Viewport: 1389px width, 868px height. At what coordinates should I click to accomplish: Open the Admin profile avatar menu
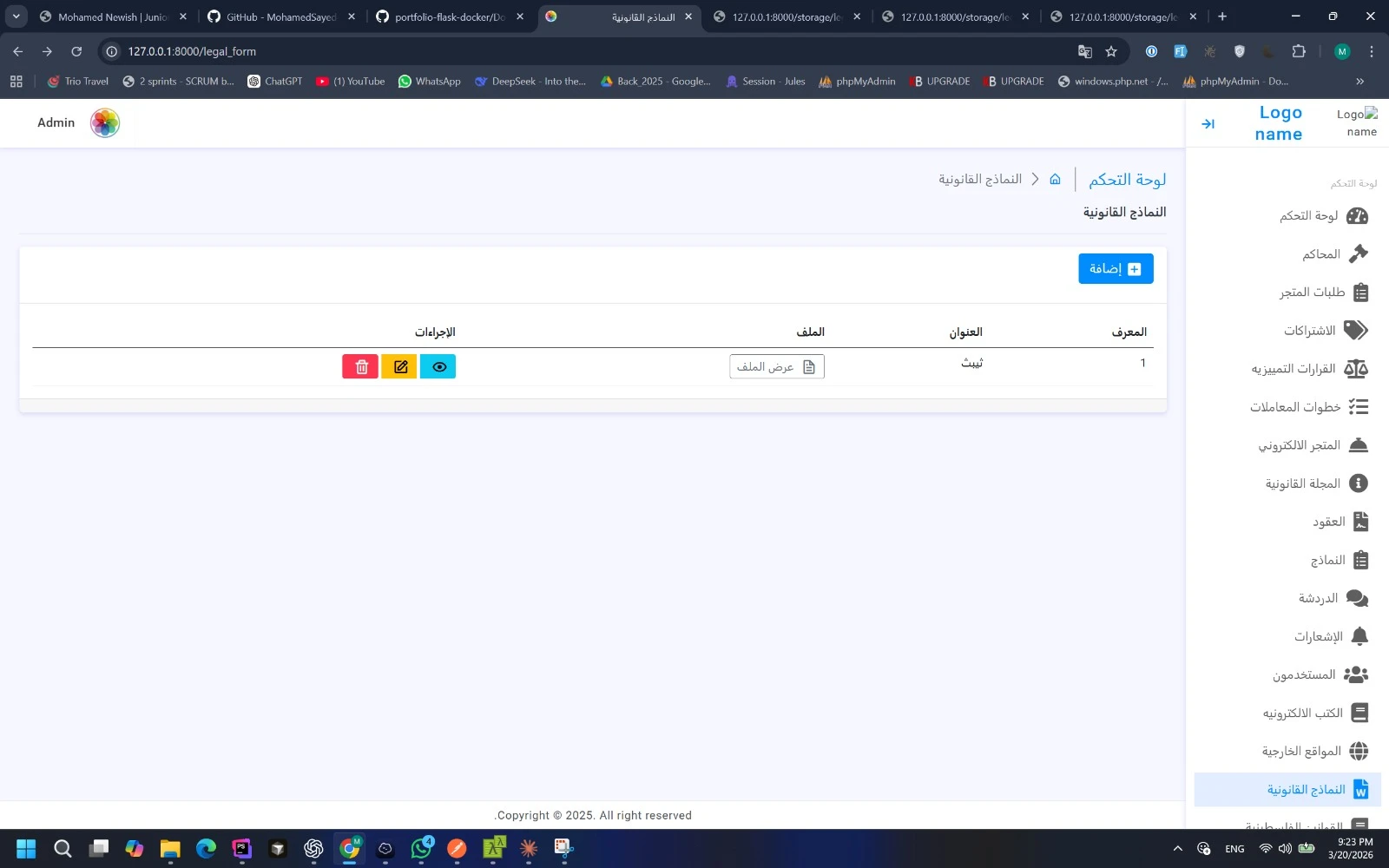tap(105, 123)
